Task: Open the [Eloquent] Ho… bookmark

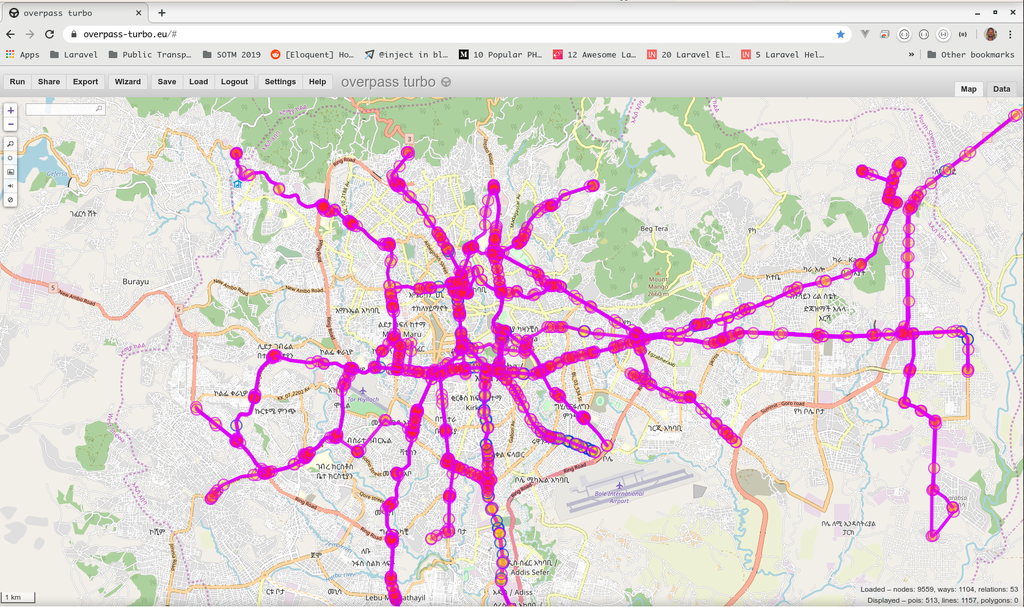Action: 312,55
